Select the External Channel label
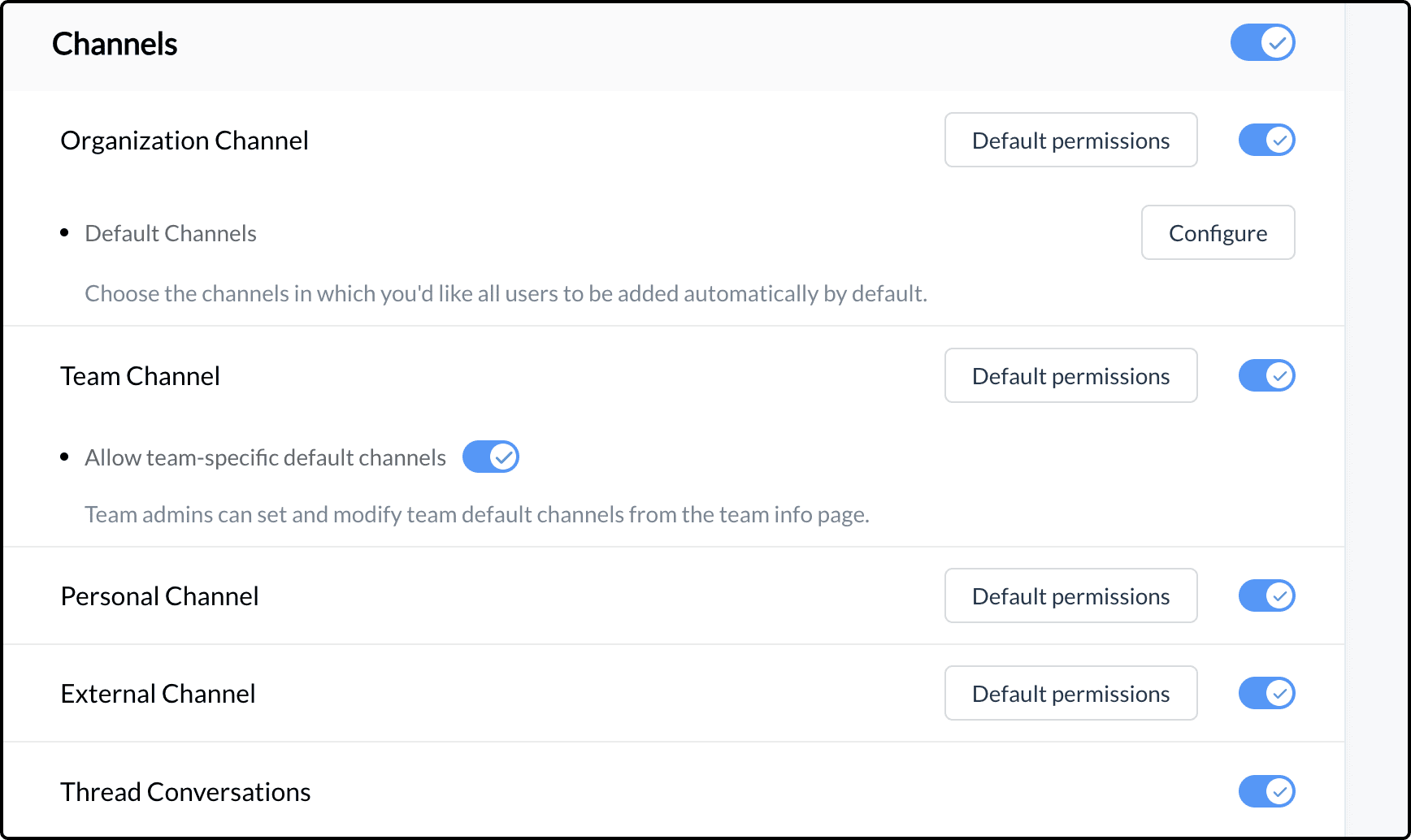1411x840 pixels. (158, 694)
